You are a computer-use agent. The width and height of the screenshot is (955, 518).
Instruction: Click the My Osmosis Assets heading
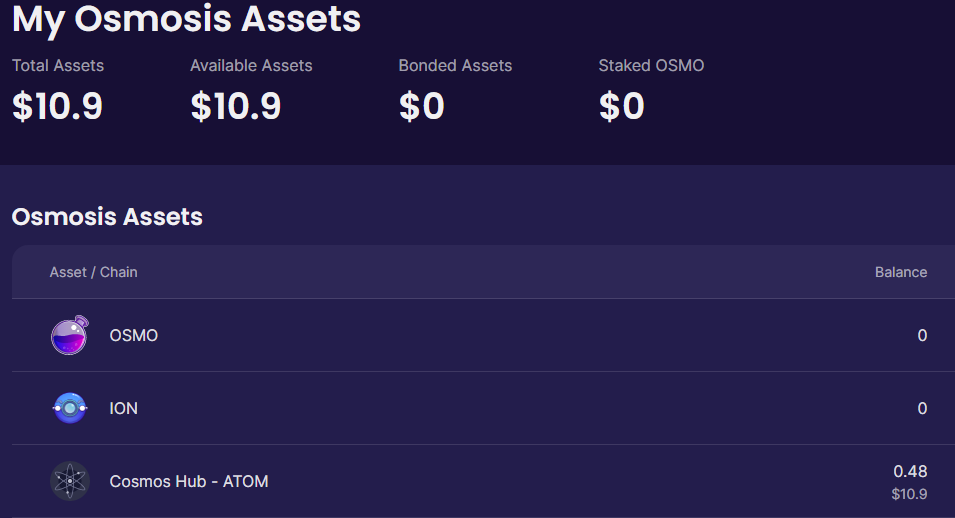click(186, 20)
